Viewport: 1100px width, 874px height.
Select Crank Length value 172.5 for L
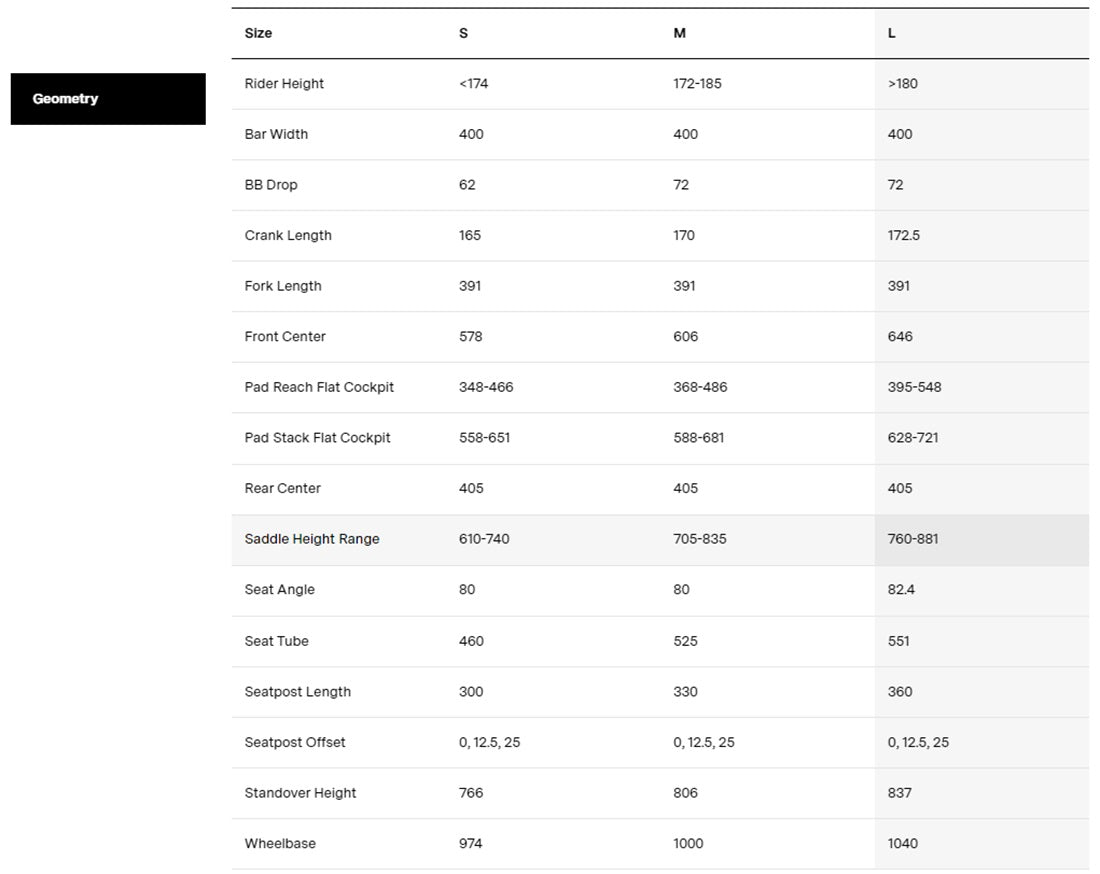click(x=903, y=235)
